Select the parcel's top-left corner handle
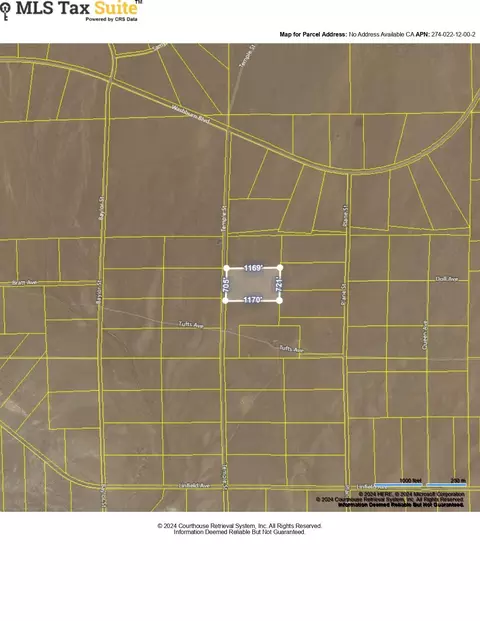Screen dimensions: 480x621 [227, 268]
